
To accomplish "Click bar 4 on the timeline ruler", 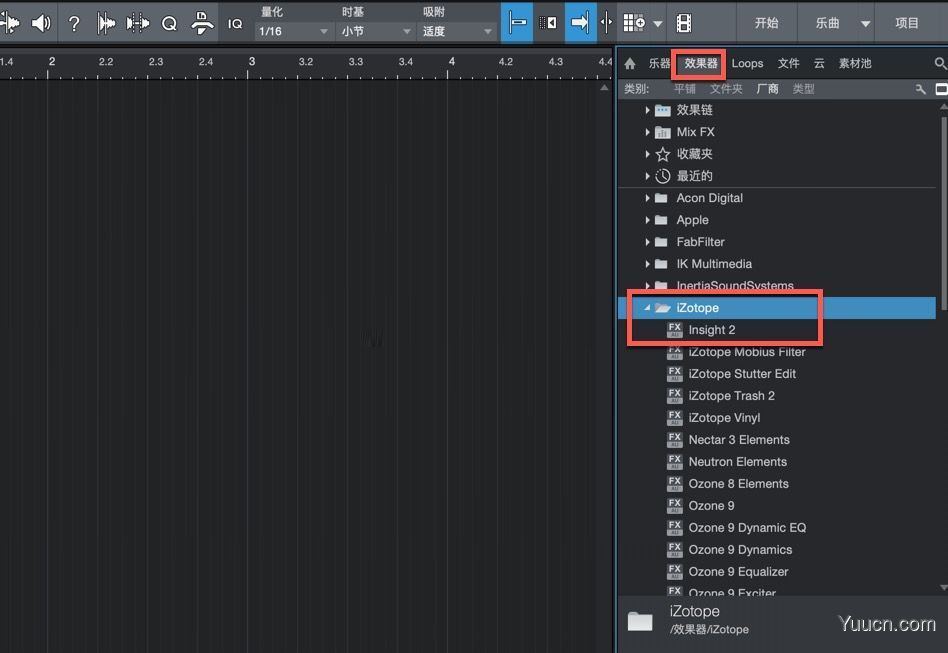I will coord(452,61).
